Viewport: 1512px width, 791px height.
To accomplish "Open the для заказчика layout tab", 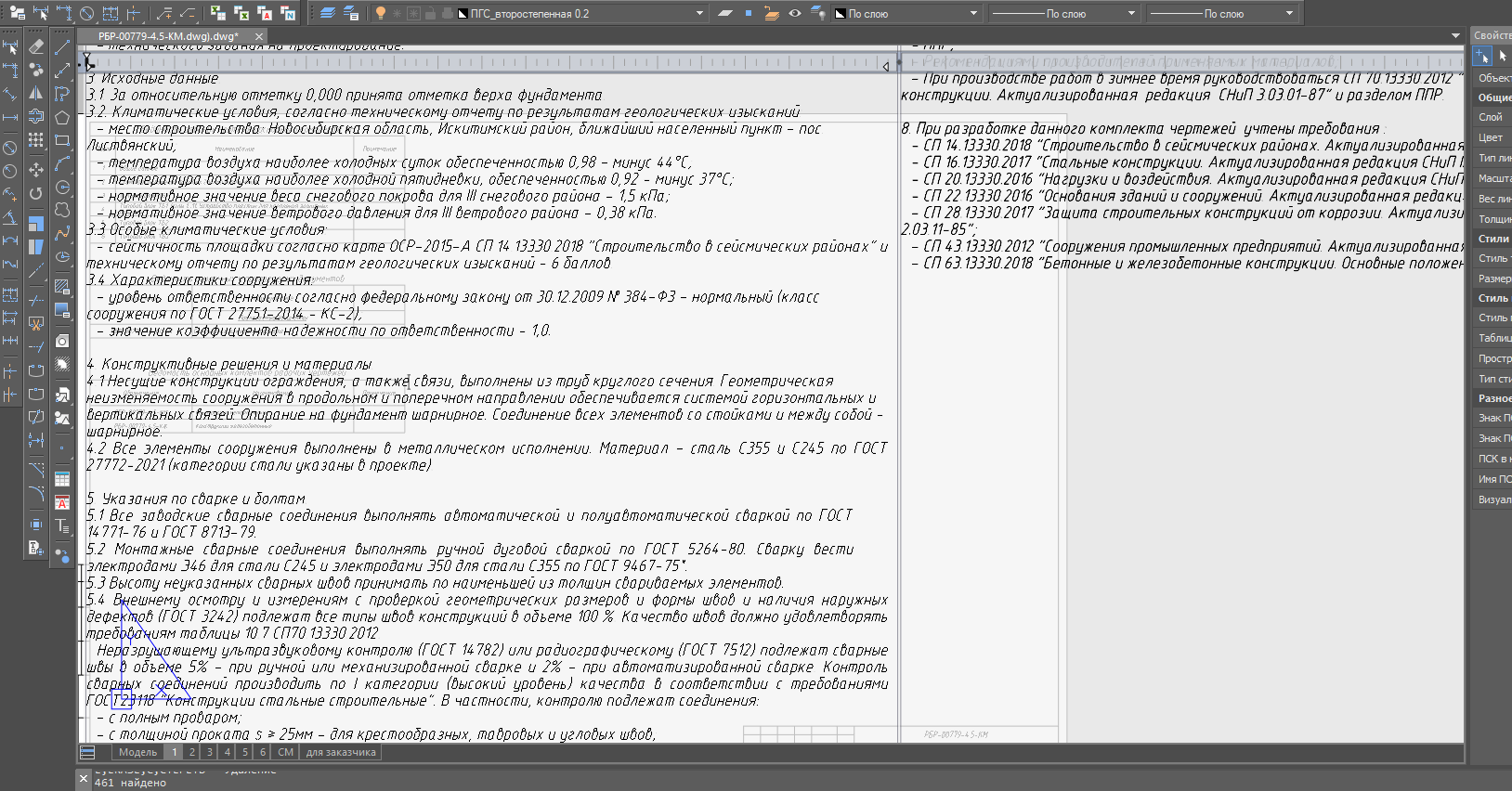I will click(x=341, y=752).
